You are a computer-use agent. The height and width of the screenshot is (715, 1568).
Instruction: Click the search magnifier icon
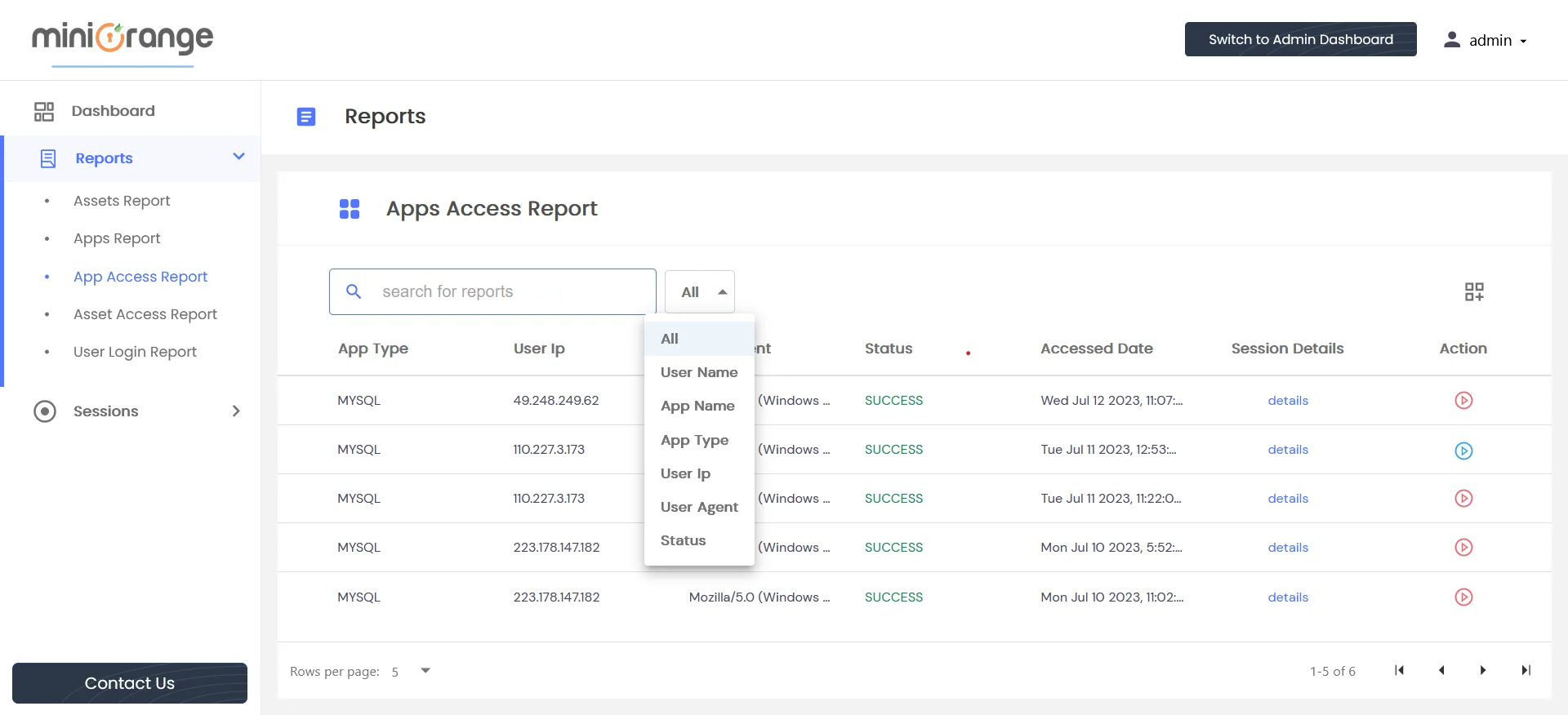click(354, 291)
